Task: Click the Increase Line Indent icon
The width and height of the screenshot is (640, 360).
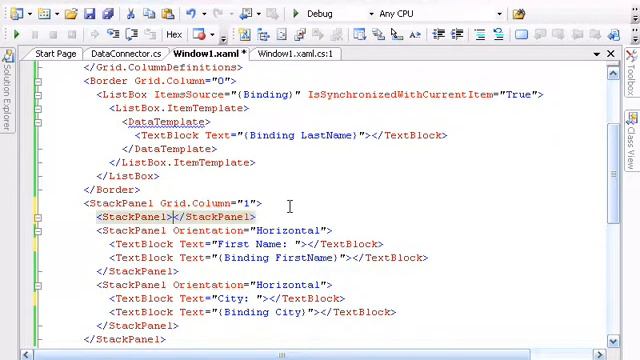Action: (x=457, y=34)
